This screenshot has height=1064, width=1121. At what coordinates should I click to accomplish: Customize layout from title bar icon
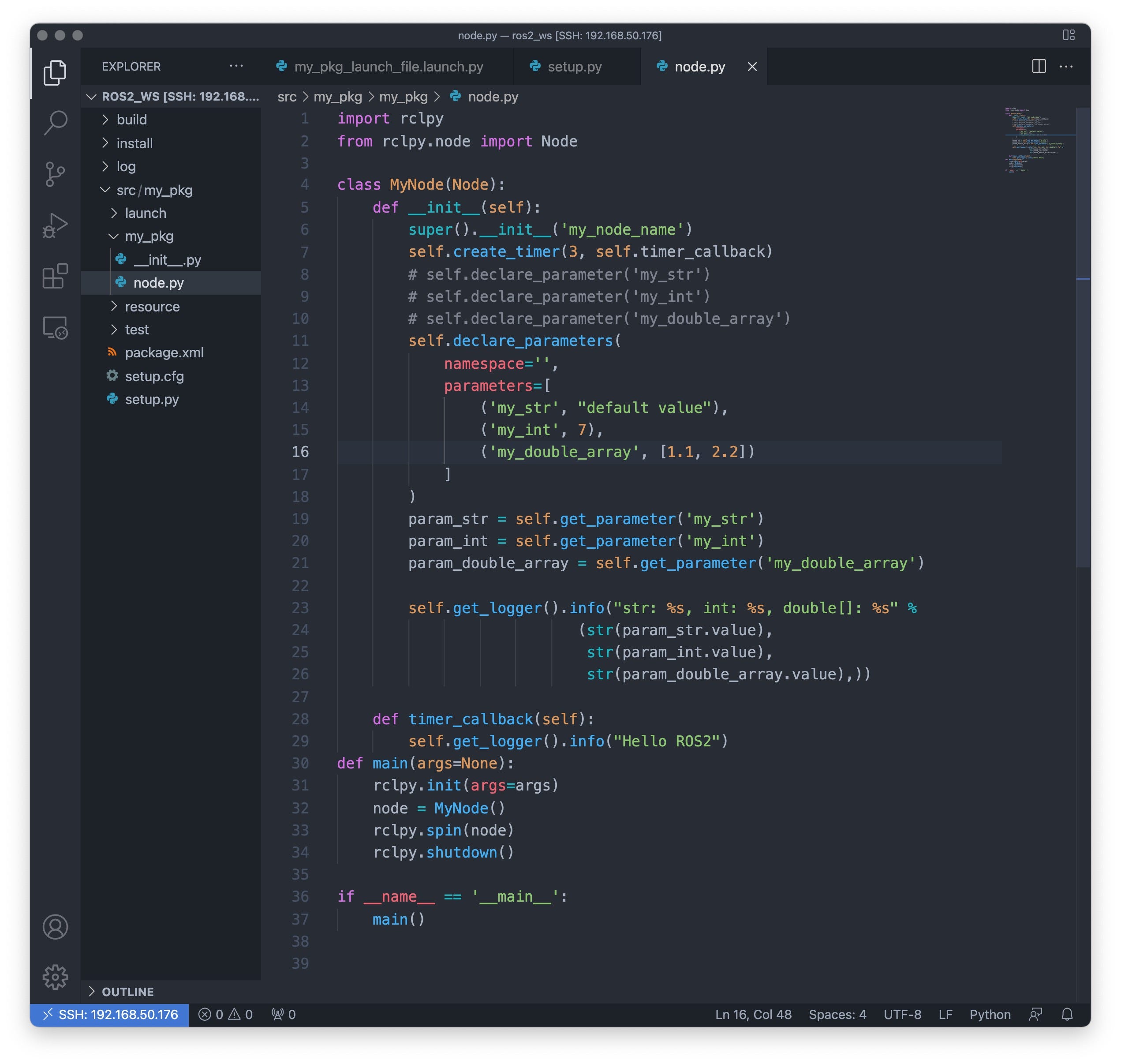pos(1068,35)
